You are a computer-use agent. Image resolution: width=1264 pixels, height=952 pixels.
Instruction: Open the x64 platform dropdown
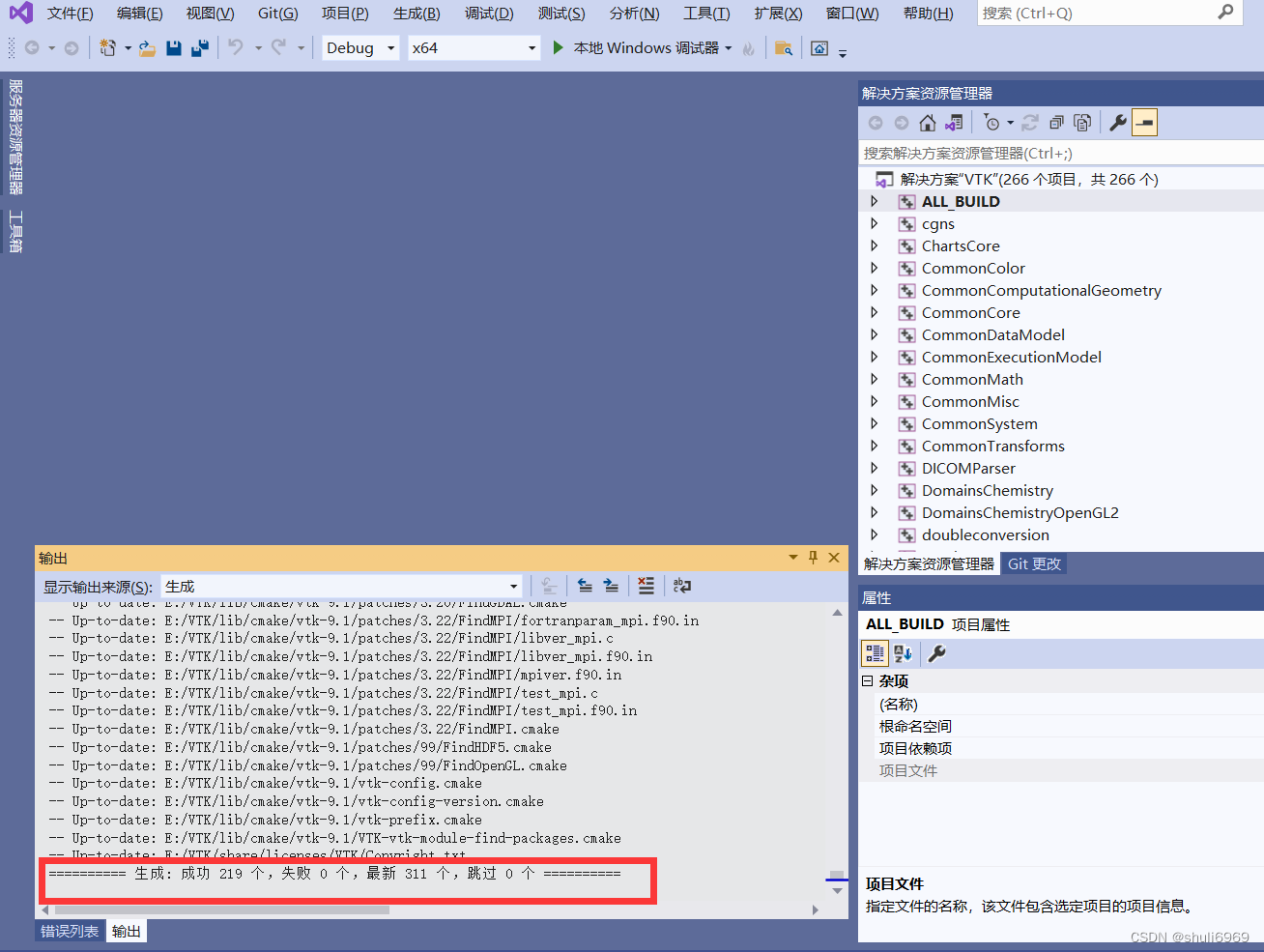point(531,48)
